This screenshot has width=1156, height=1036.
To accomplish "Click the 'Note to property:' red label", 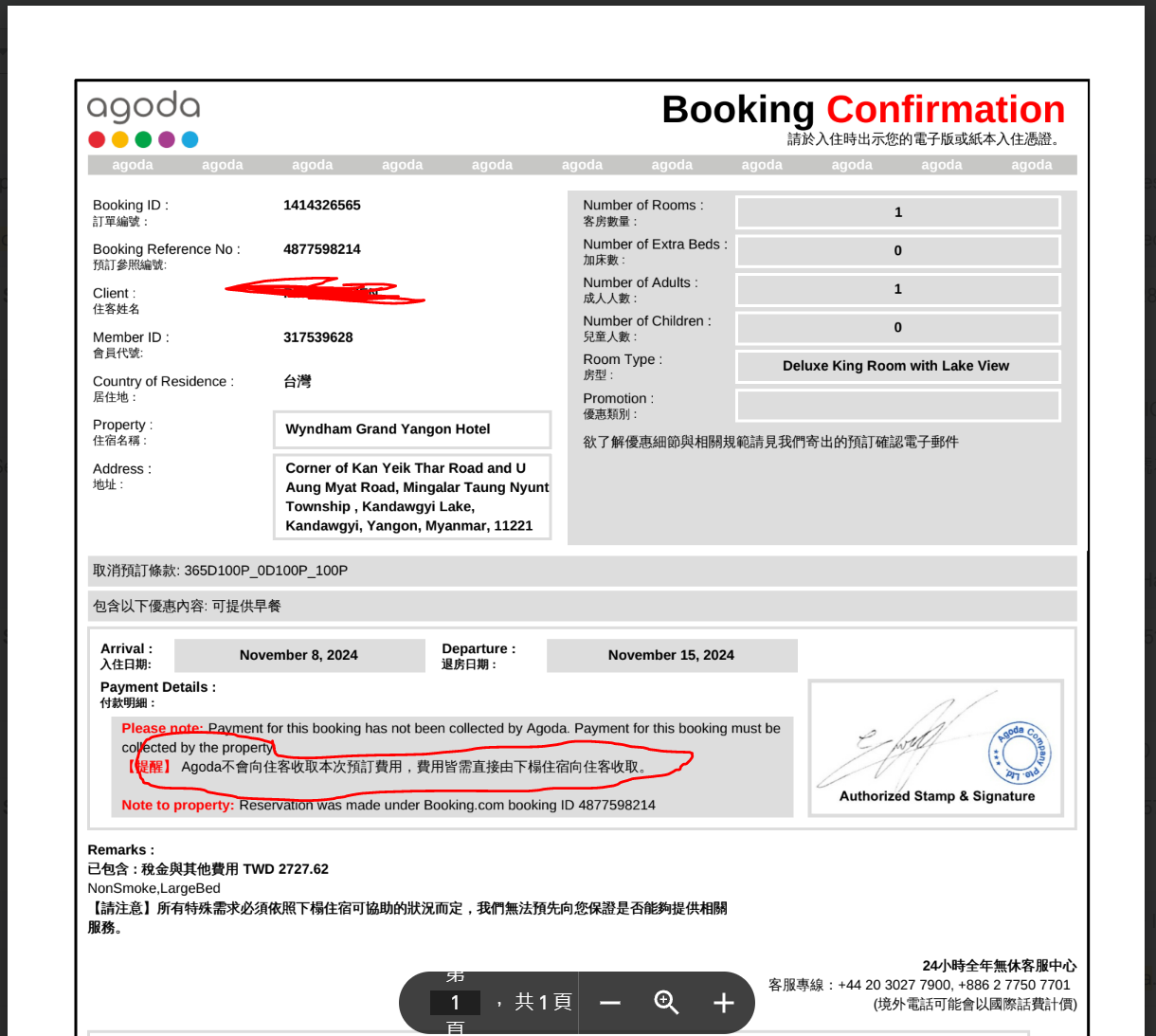I will pos(178,805).
